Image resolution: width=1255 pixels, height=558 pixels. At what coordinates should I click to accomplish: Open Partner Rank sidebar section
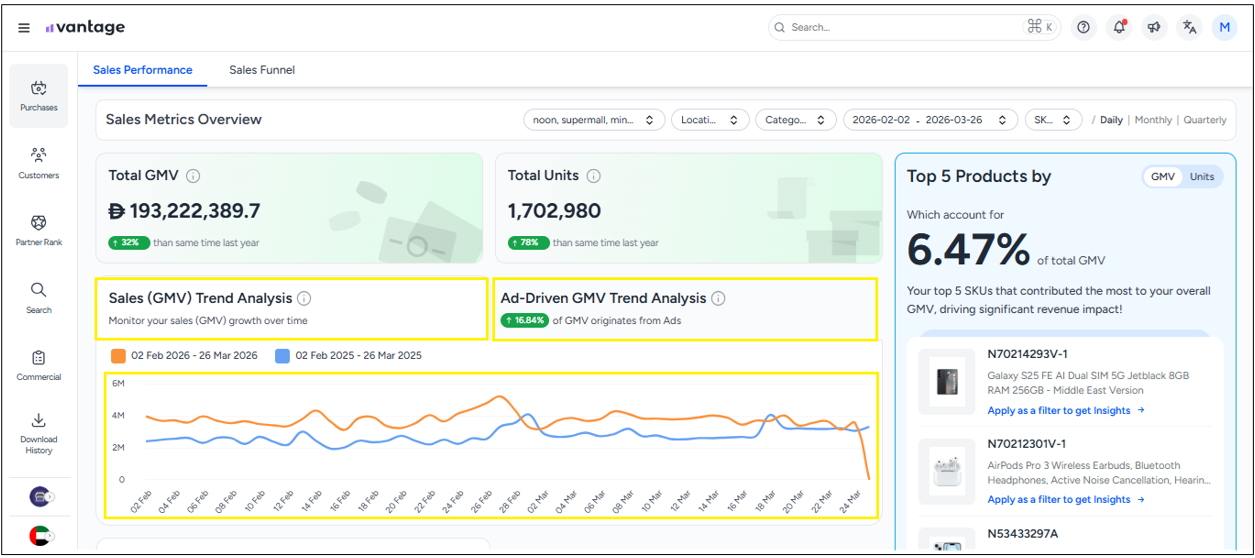click(39, 230)
